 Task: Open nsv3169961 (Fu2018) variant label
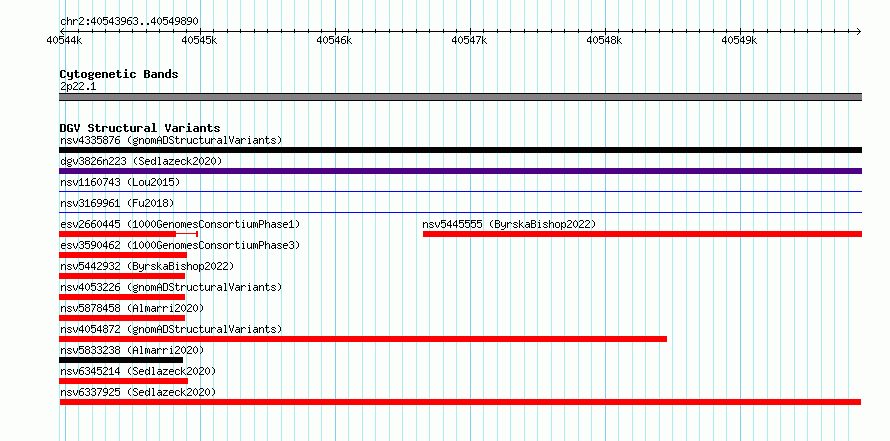pyautogui.click(x=117, y=203)
